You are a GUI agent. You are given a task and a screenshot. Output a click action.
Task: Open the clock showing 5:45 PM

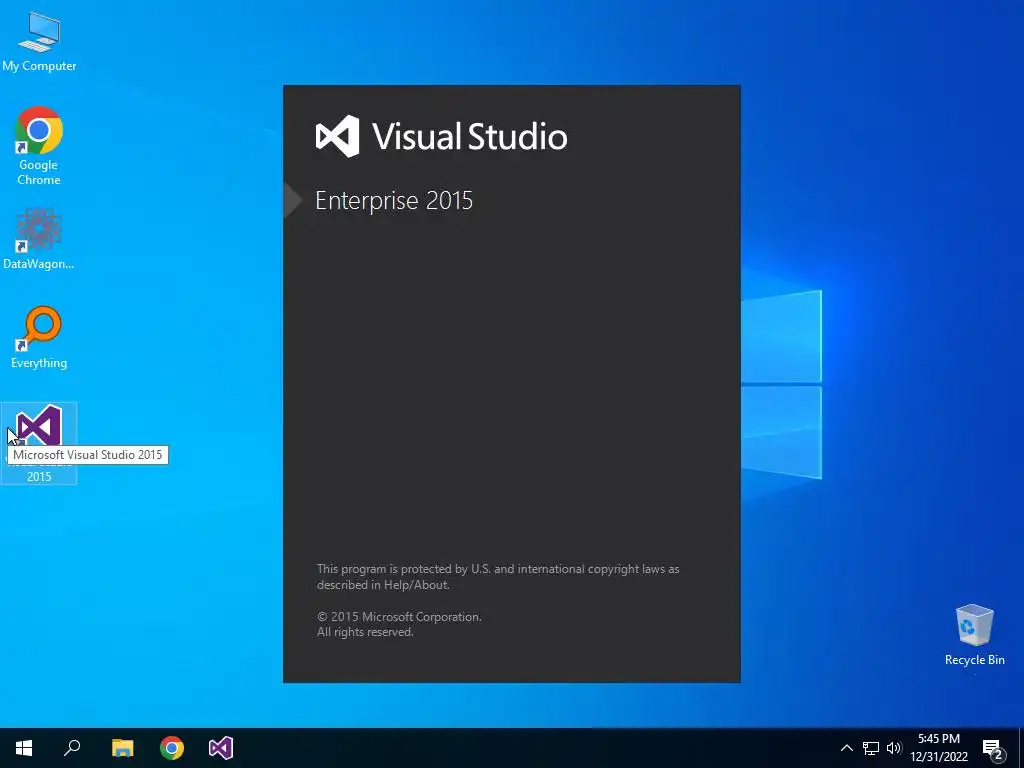point(939,748)
